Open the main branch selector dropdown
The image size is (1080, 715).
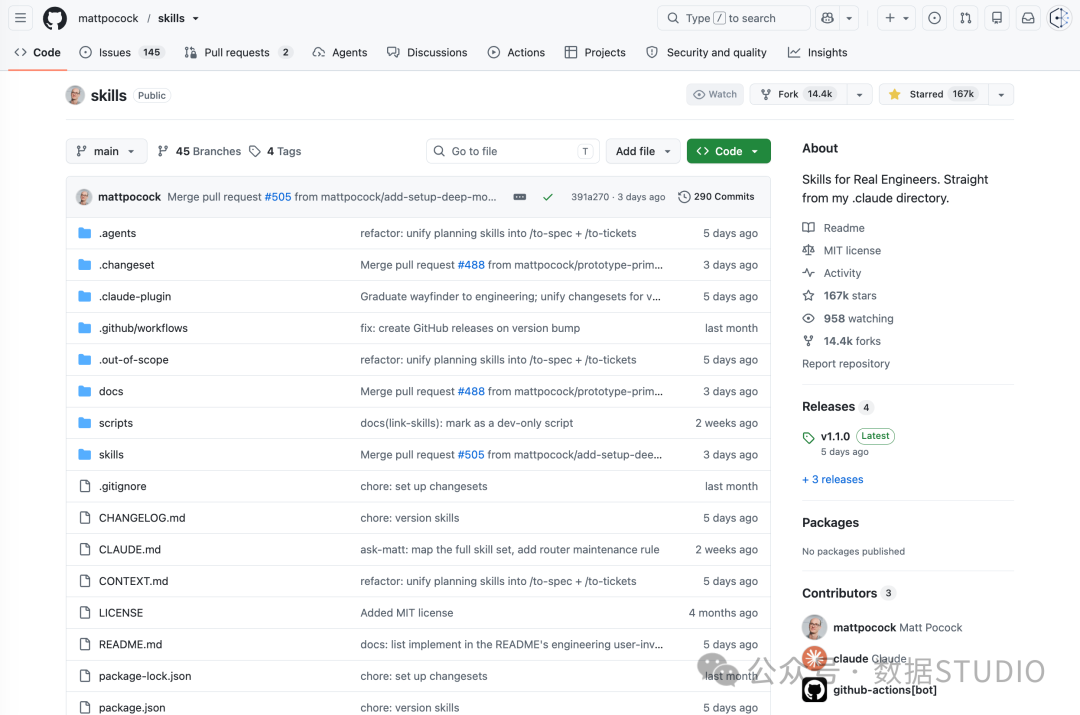pyautogui.click(x=106, y=152)
